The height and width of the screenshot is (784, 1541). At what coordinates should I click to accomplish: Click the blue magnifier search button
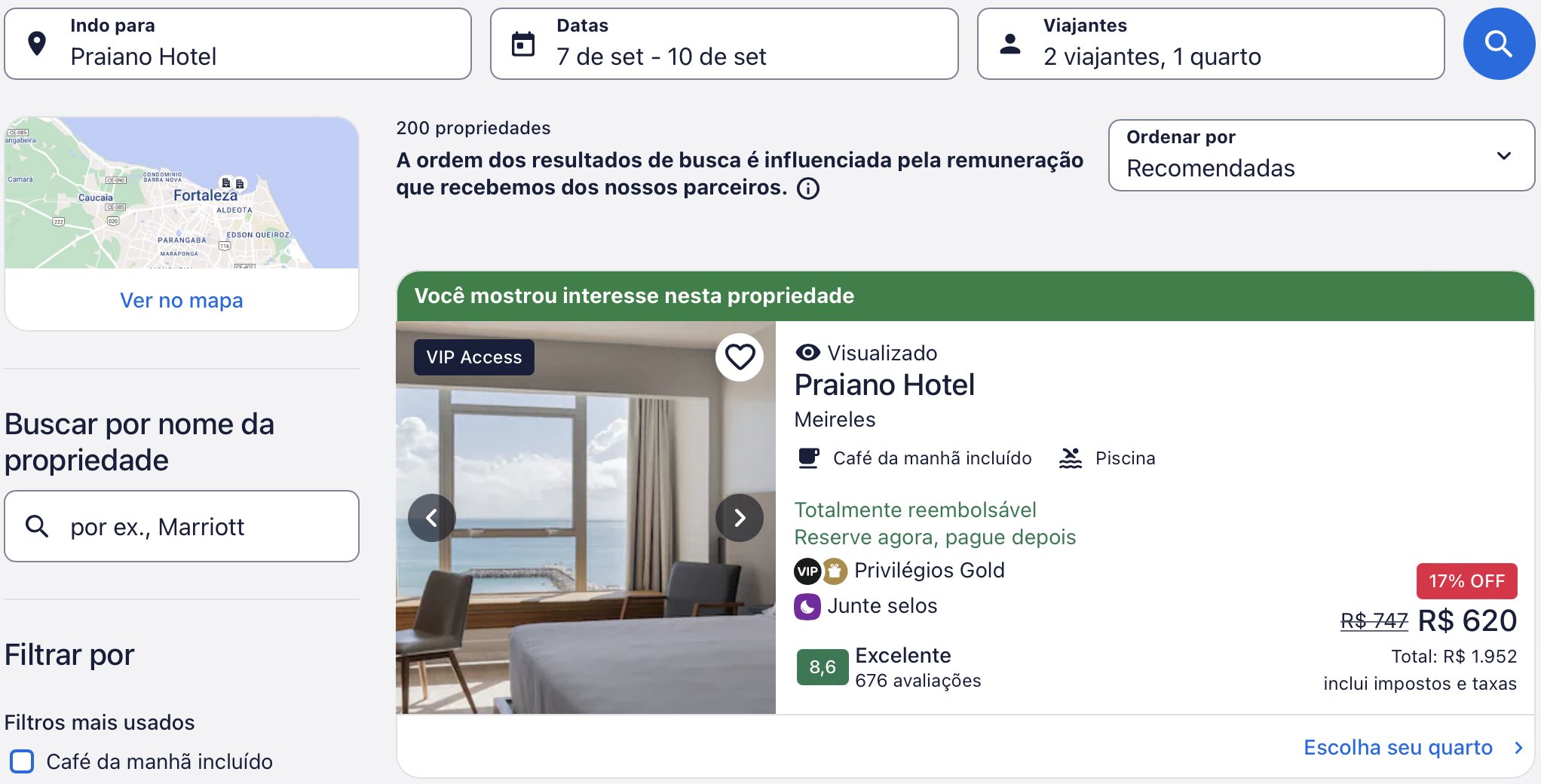(x=1498, y=44)
